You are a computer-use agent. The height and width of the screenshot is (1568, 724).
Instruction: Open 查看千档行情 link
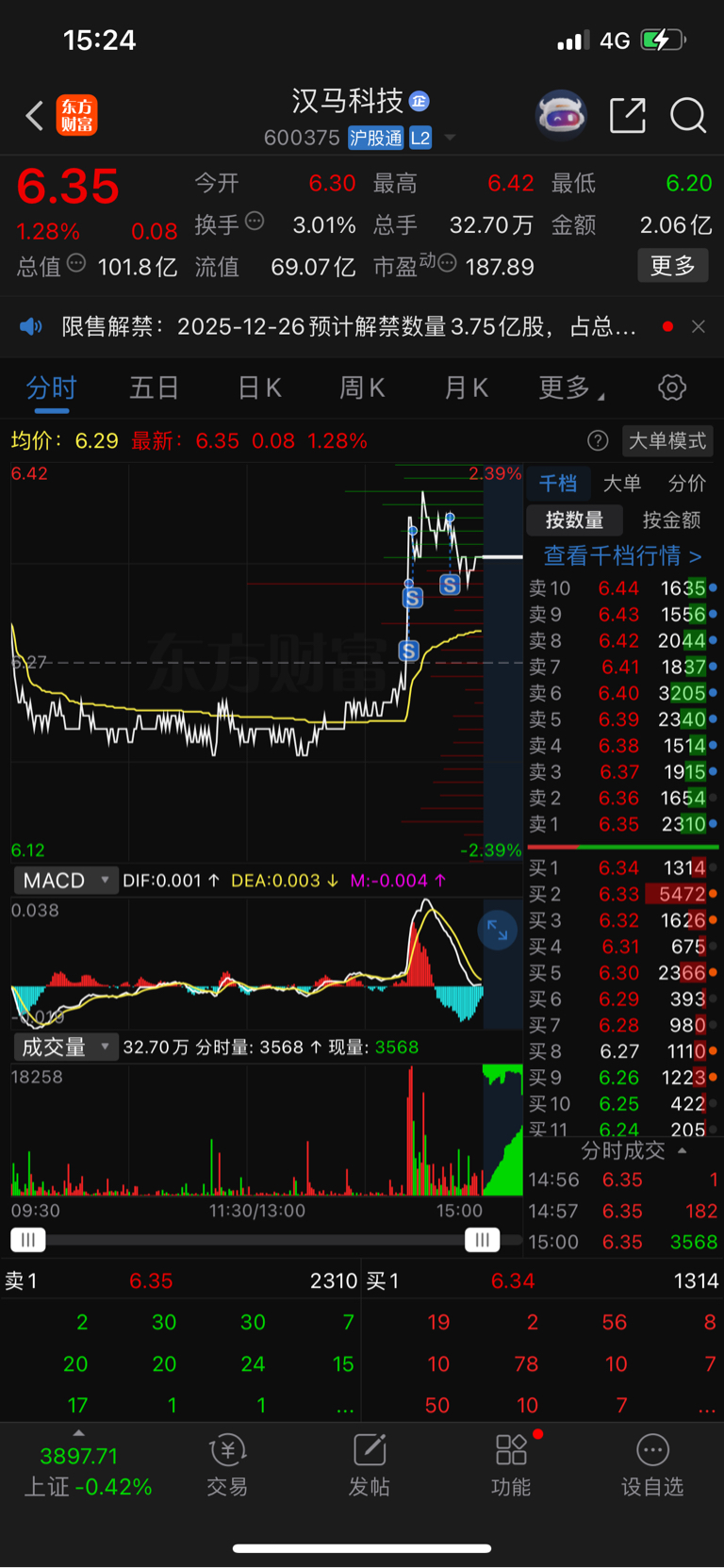(622, 555)
